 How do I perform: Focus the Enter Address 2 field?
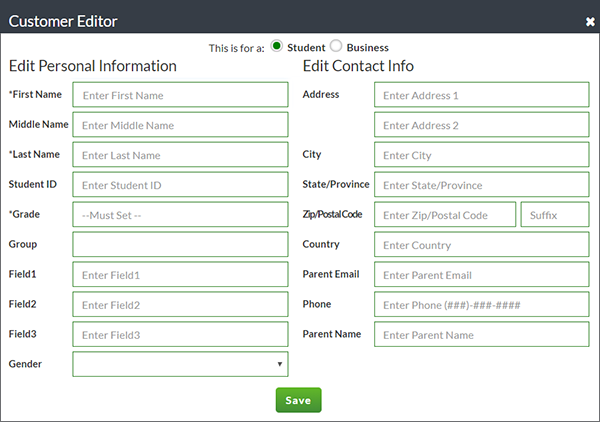tap(481, 125)
